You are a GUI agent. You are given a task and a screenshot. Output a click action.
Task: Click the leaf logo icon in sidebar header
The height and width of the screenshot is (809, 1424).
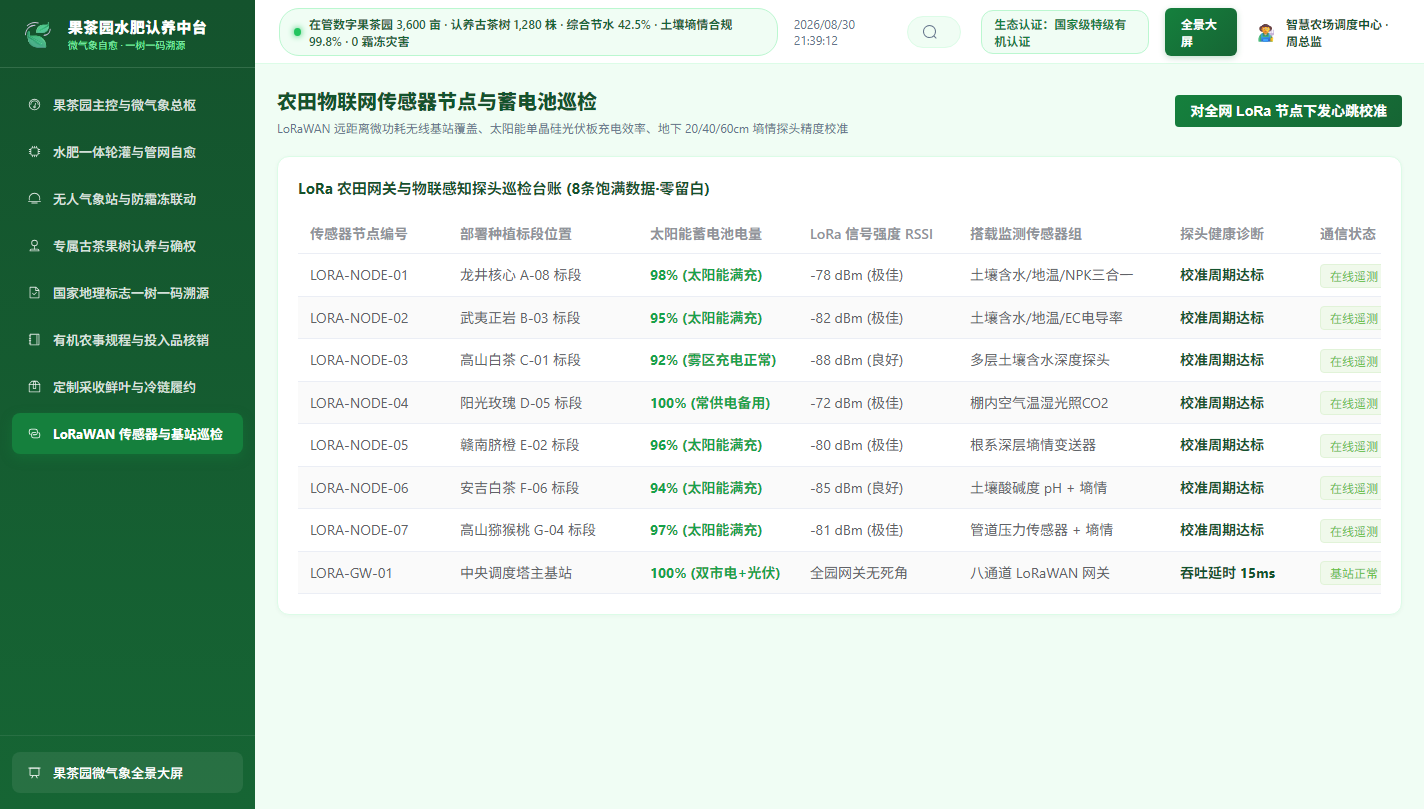(x=38, y=35)
